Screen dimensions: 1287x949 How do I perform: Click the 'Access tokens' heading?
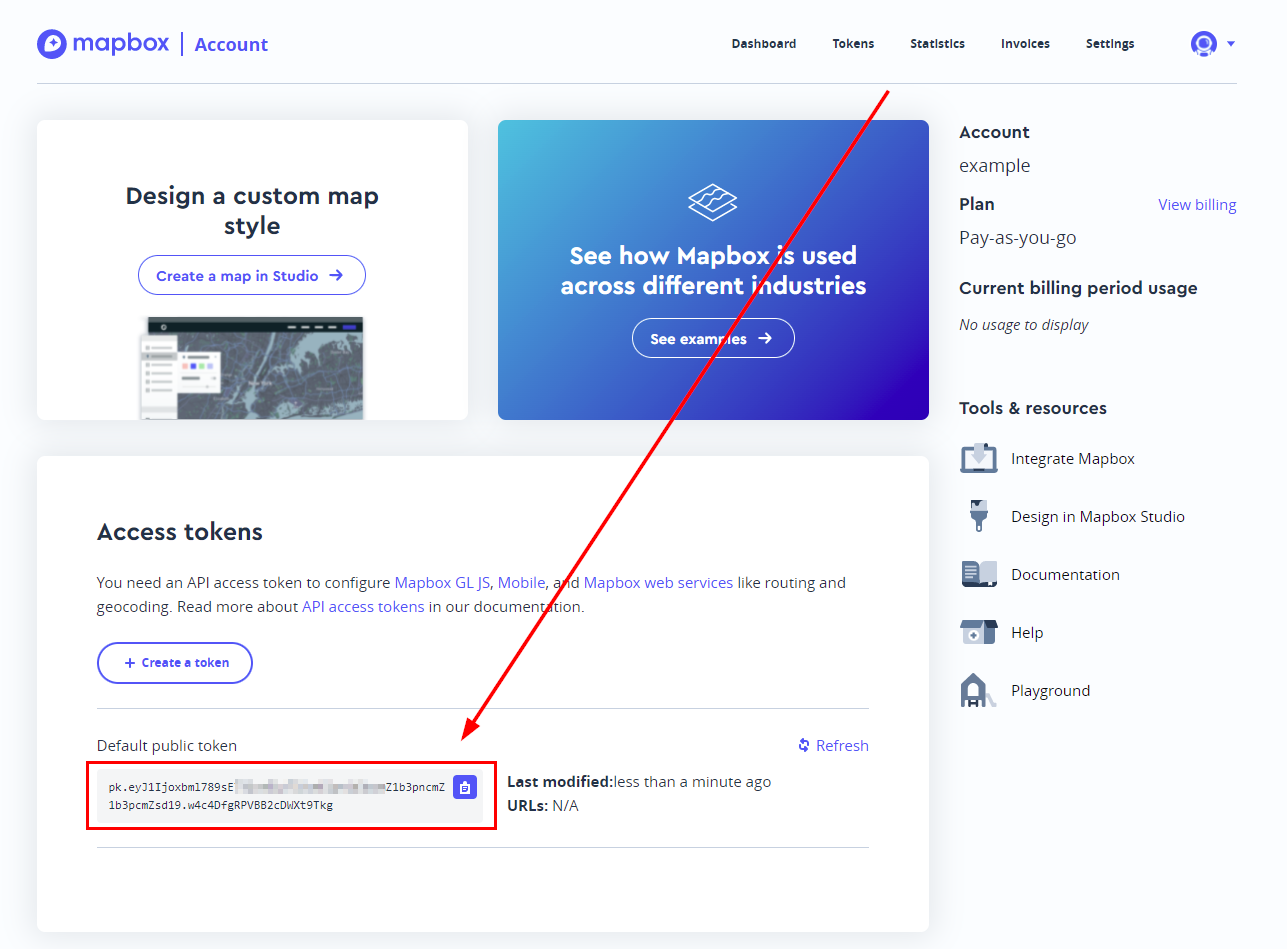click(180, 532)
